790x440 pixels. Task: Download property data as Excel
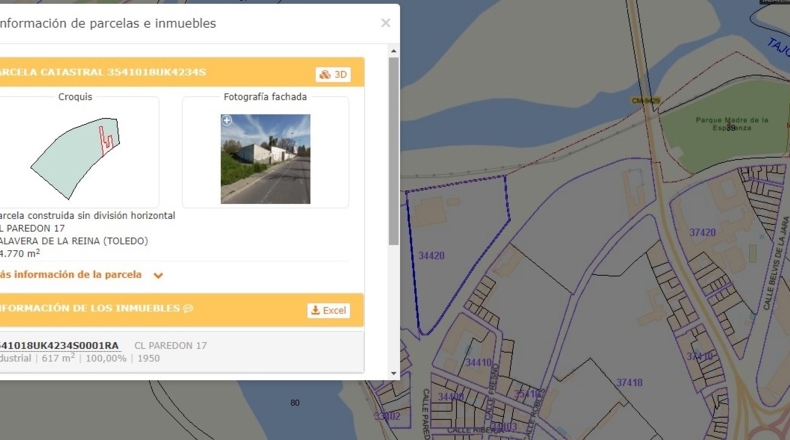point(328,310)
